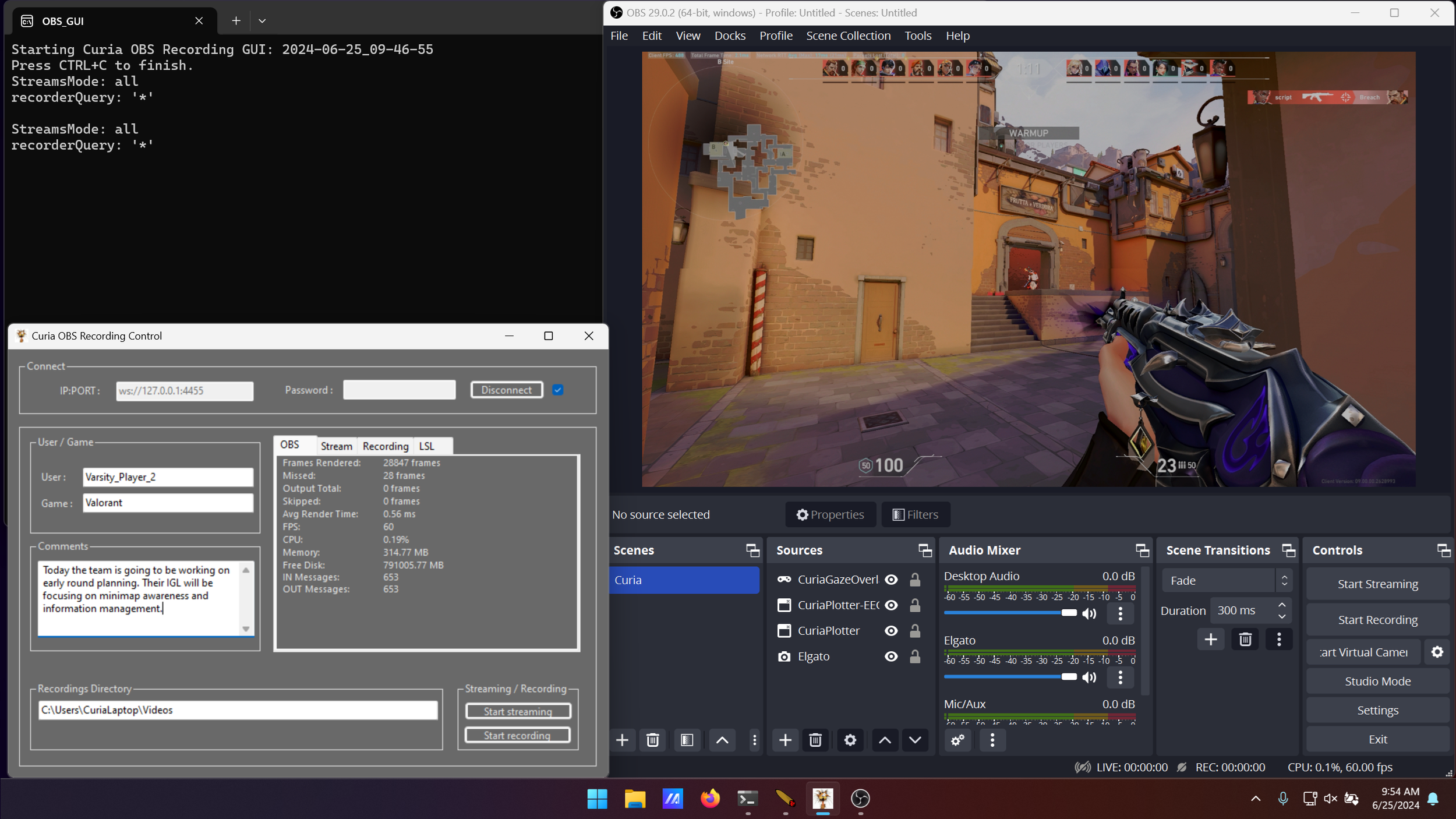The width and height of the screenshot is (1456, 819).
Task: Pop out Sources dock icon
Action: click(925, 550)
